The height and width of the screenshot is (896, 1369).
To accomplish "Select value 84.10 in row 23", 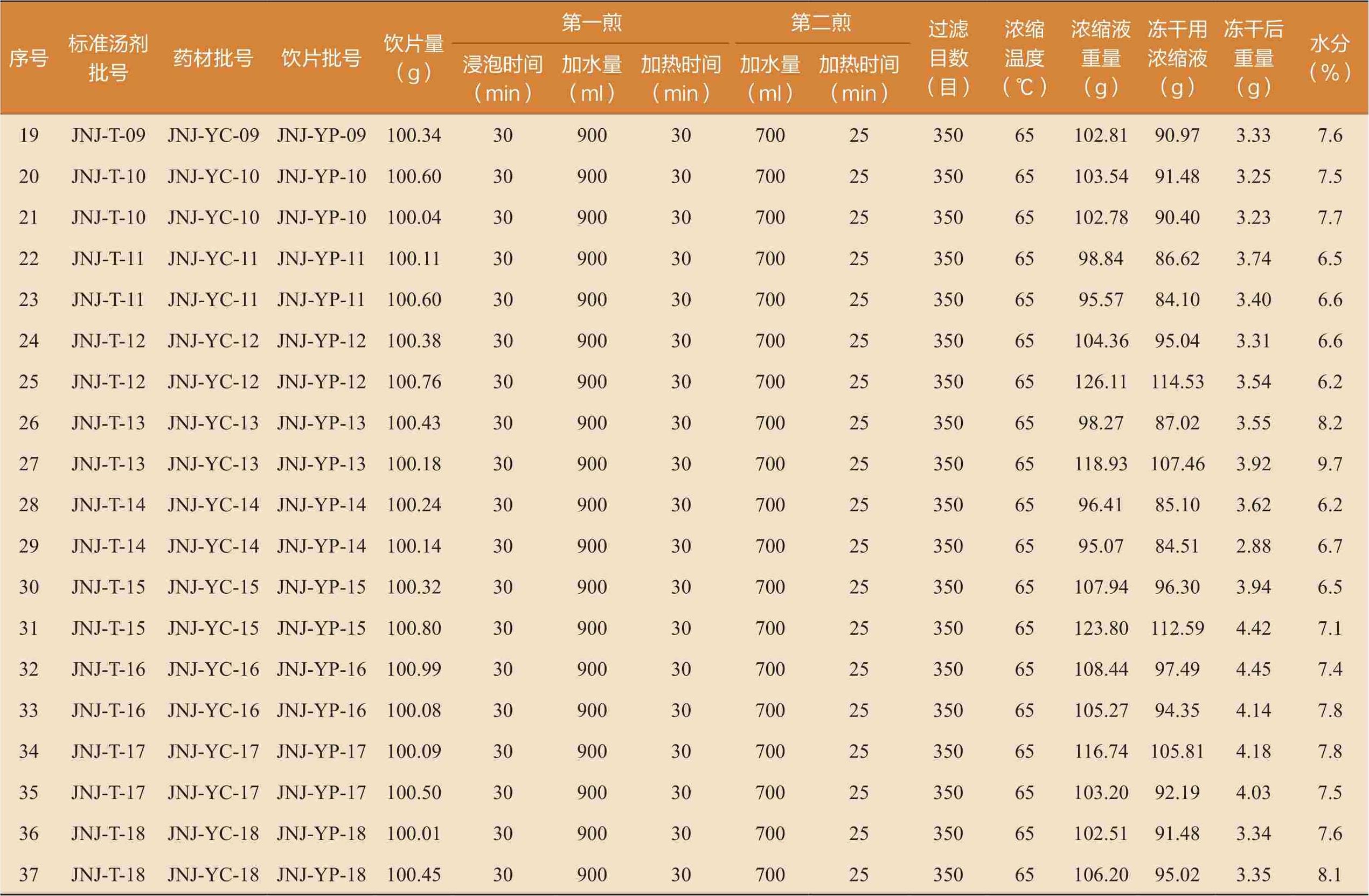I will click(x=1177, y=300).
